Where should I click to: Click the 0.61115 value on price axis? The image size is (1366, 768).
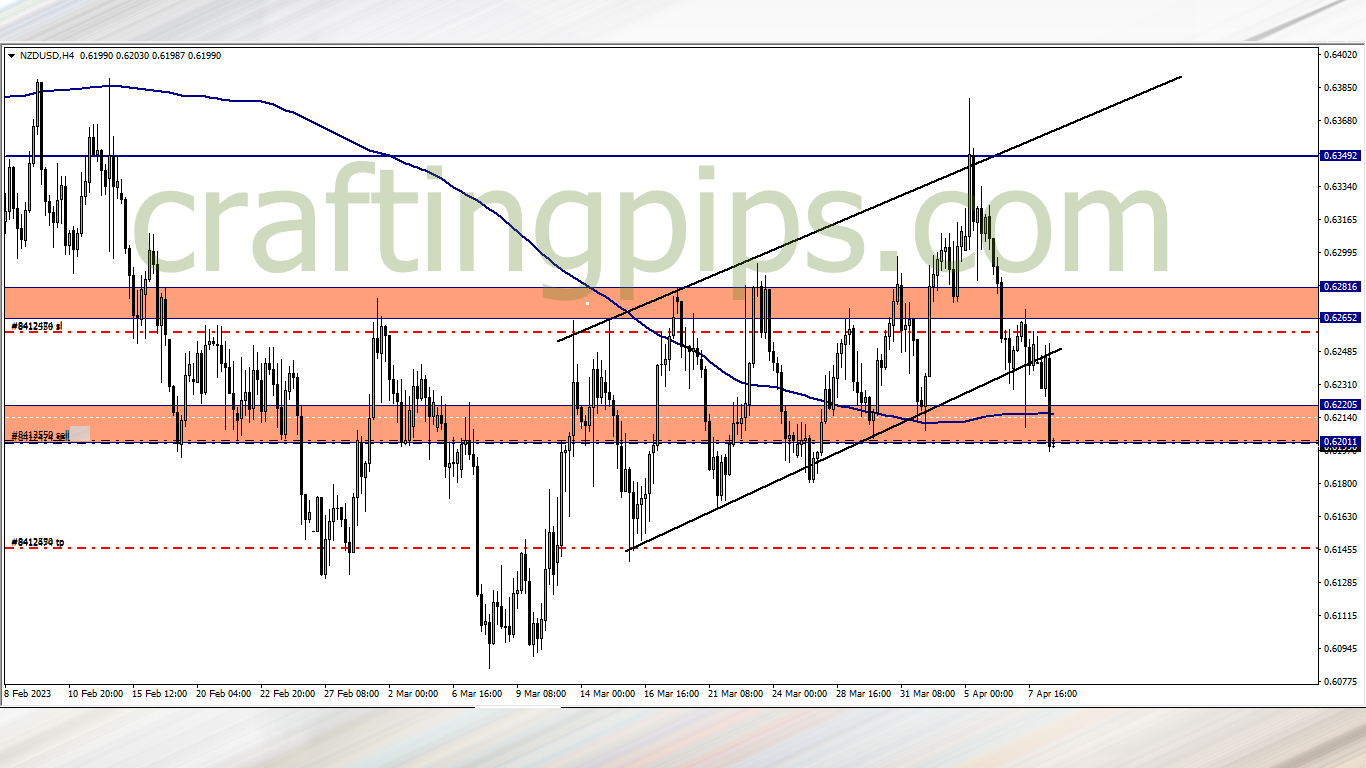coord(1340,616)
